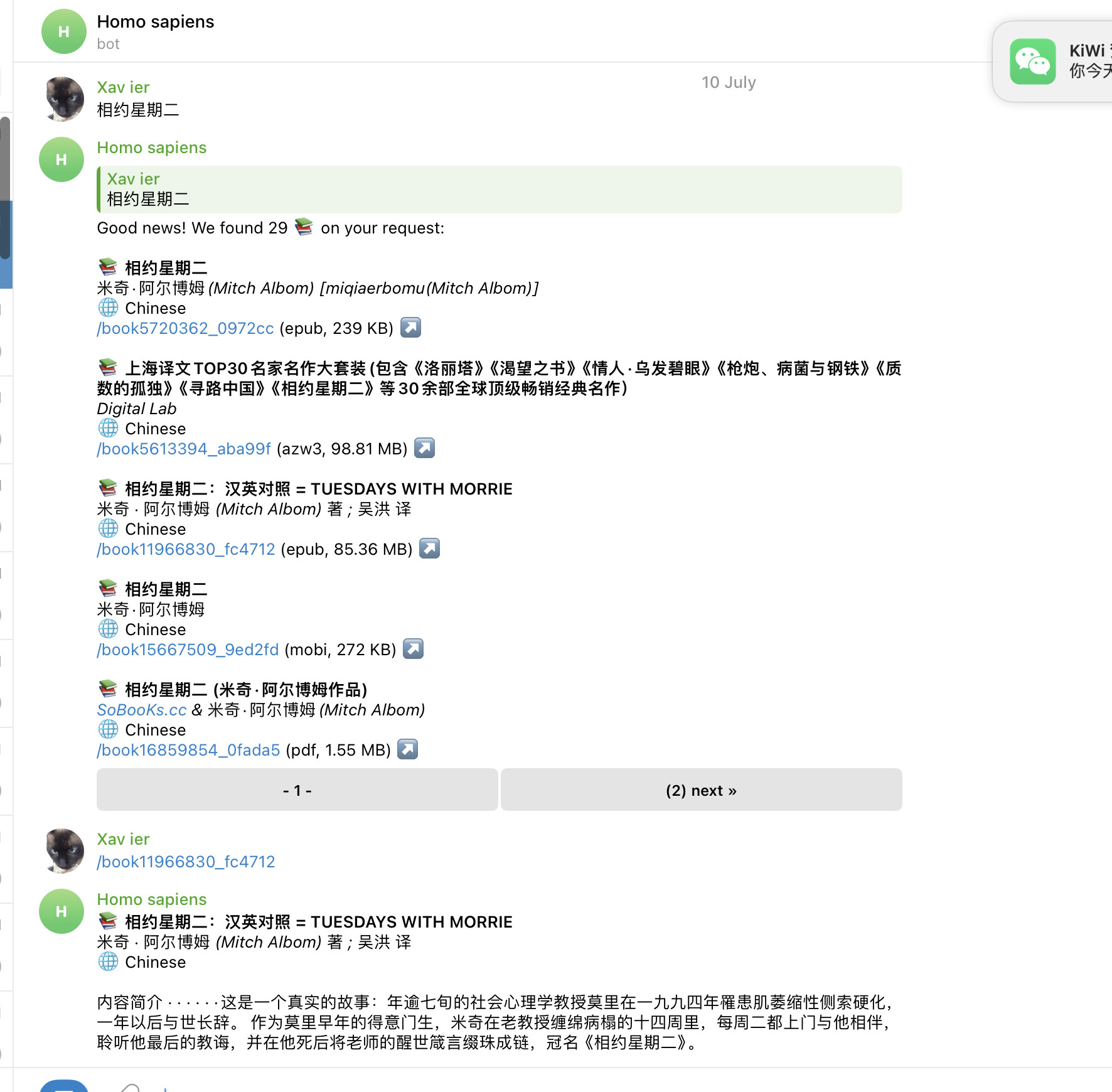Screen dimensions: 1112x1092
Task: Click Xav ier's sent link /book11966830_fc4712
Action: coord(186,862)
